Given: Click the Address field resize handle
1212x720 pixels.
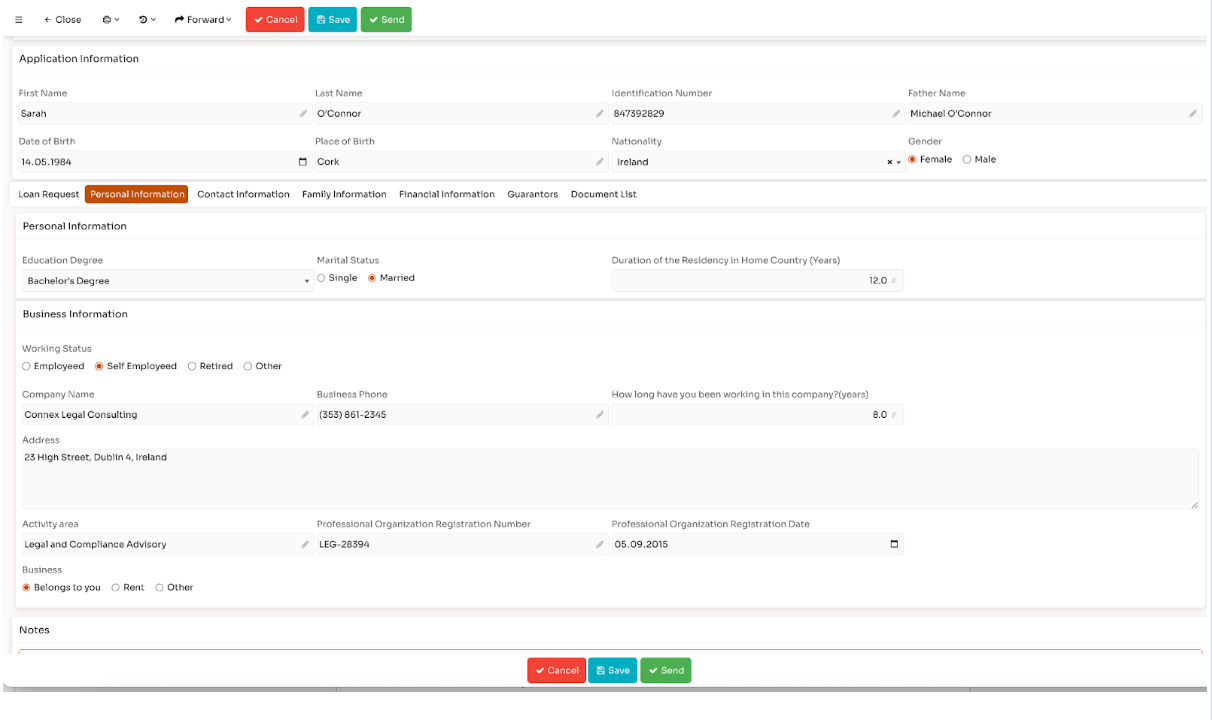Looking at the screenshot, I should [1194, 504].
